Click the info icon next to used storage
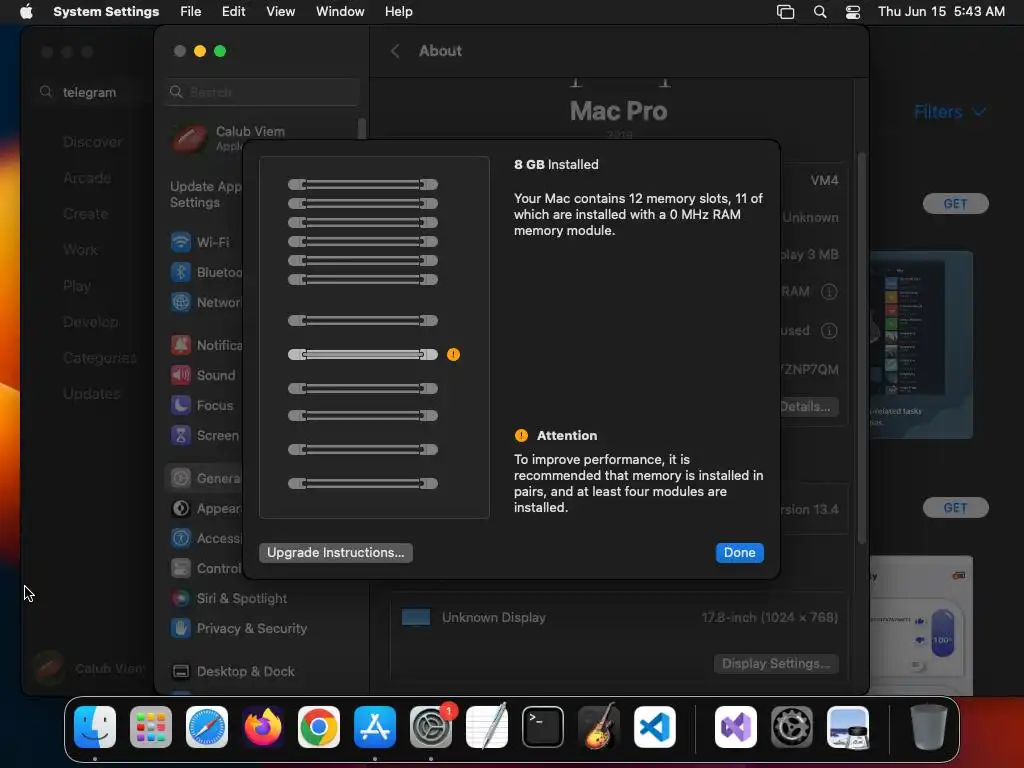The width and height of the screenshot is (1024, 768). click(x=829, y=331)
